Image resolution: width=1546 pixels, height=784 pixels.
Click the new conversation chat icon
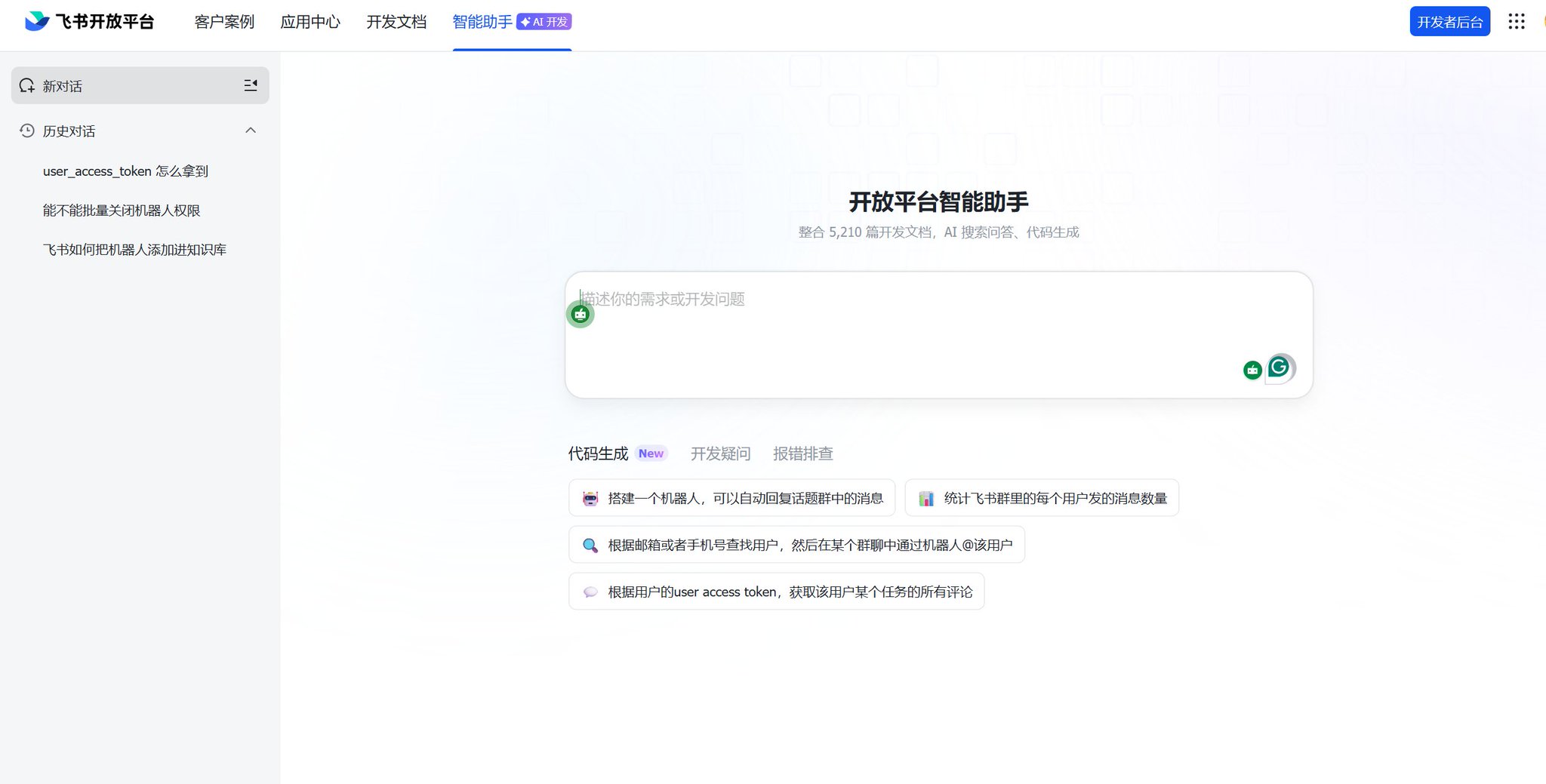coord(27,85)
